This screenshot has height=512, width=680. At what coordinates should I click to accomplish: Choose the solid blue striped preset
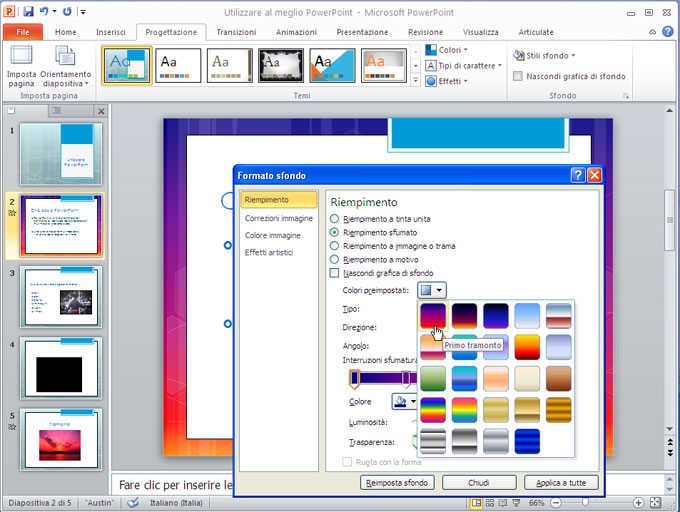pos(527,441)
